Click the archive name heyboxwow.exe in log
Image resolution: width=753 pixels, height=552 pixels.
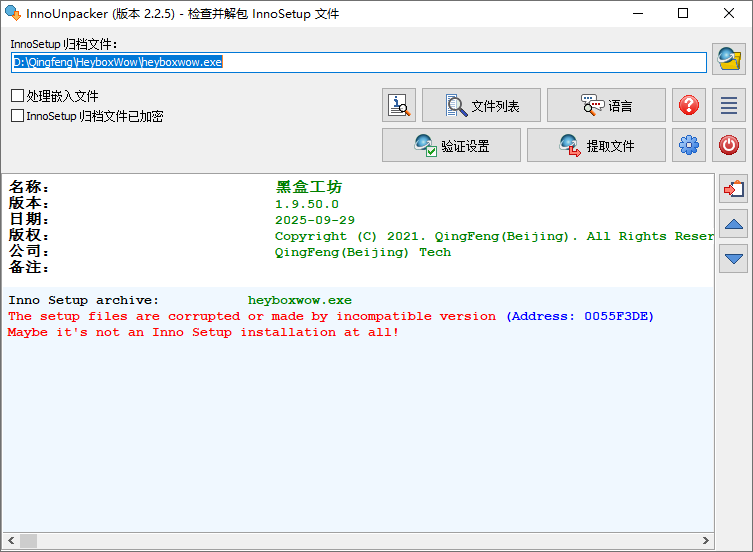[300, 300]
